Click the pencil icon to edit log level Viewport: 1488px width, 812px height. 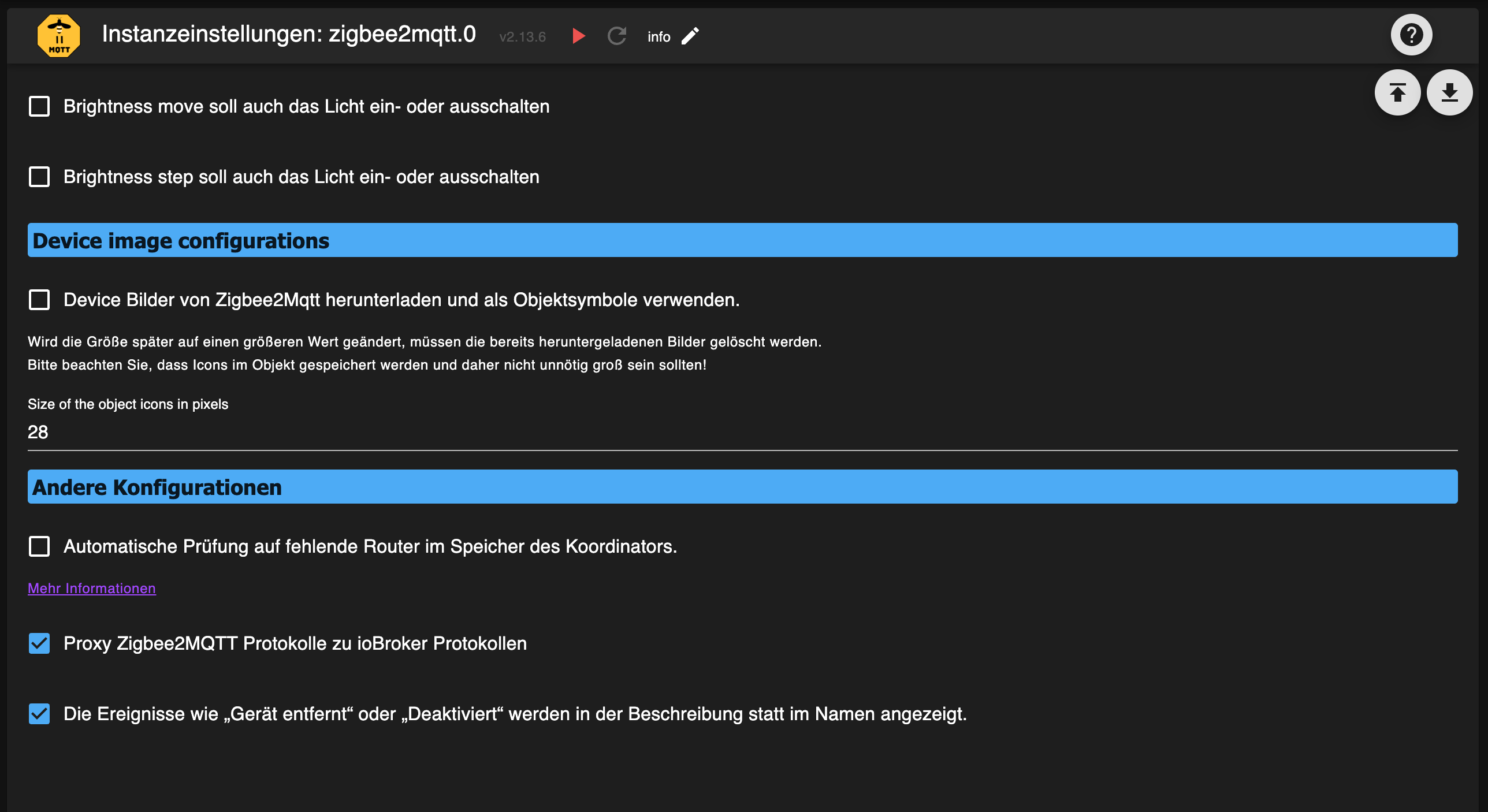[x=690, y=36]
